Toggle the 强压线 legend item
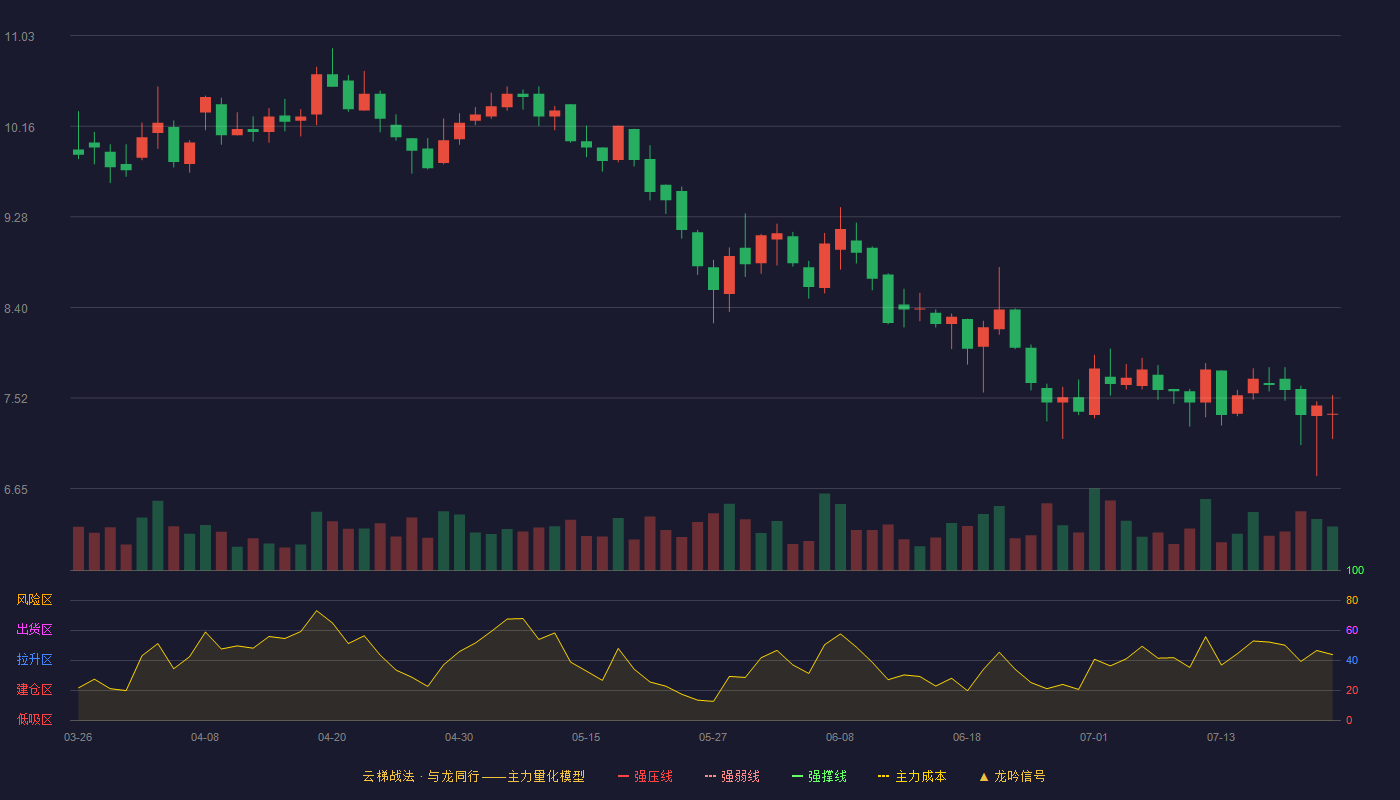The width and height of the screenshot is (1400, 800). (x=645, y=776)
